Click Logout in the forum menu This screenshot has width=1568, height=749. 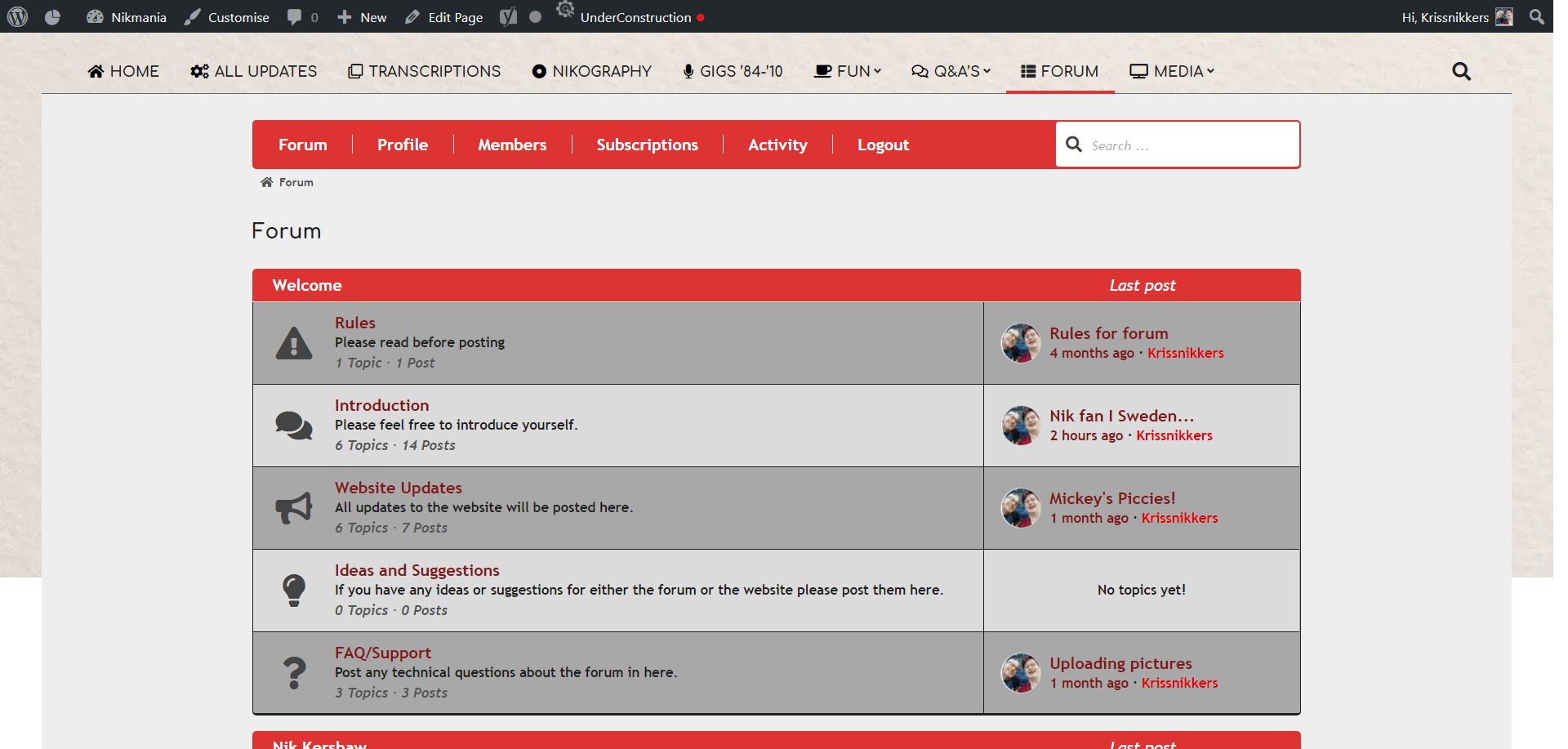click(883, 145)
